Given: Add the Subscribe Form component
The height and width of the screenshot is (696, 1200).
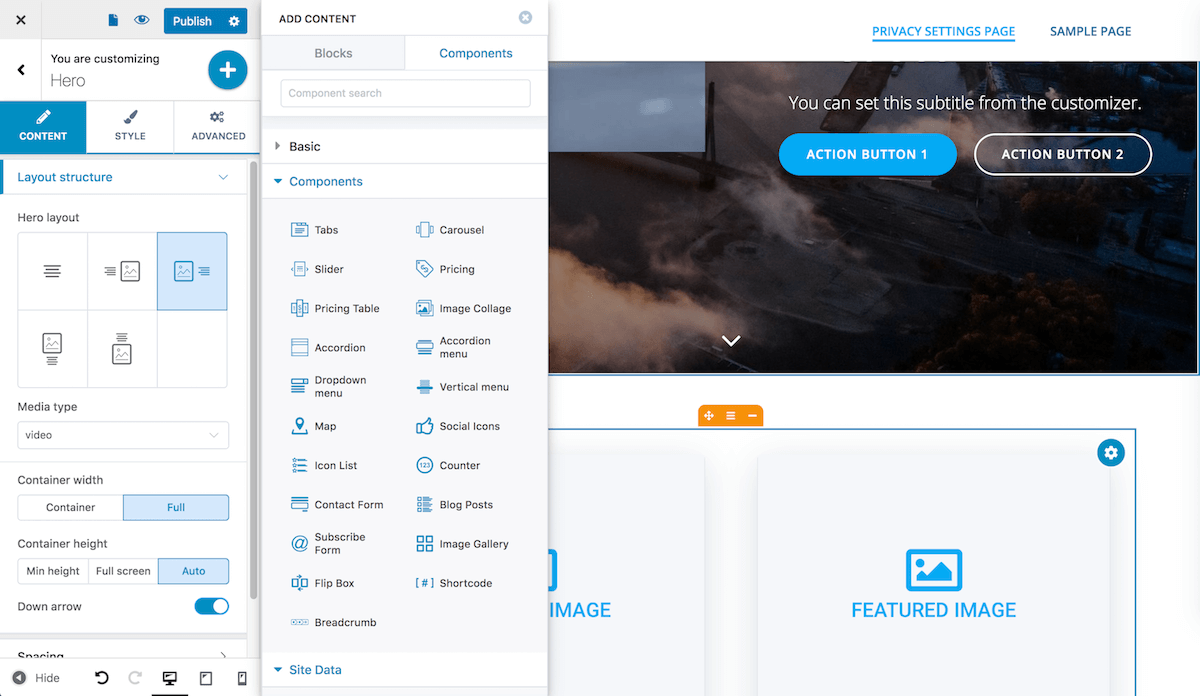Looking at the screenshot, I should pyautogui.click(x=328, y=544).
